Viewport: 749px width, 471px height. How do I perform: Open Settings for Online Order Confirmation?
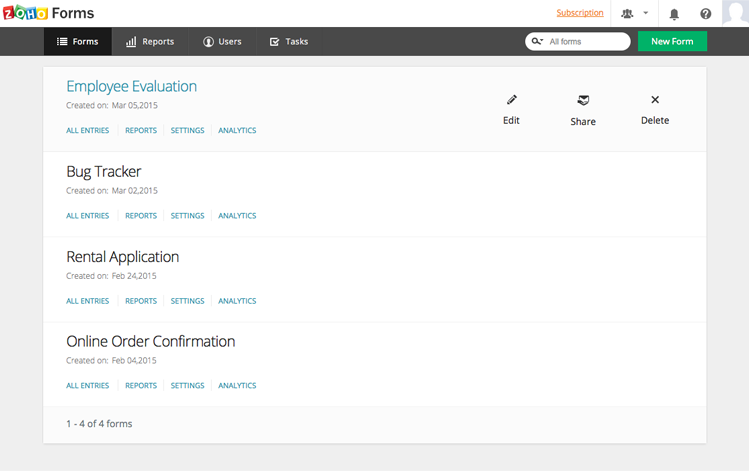[187, 385]
